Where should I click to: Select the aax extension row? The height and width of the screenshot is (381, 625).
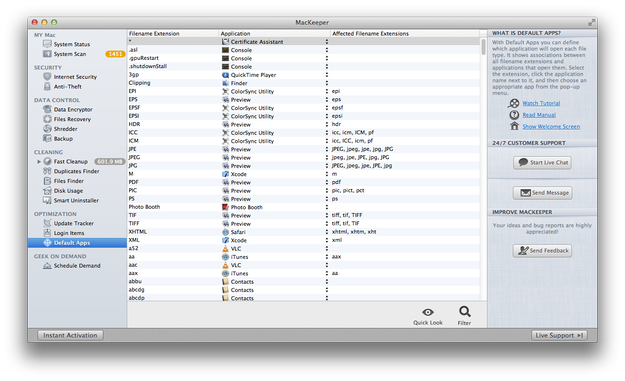[304, 273]
